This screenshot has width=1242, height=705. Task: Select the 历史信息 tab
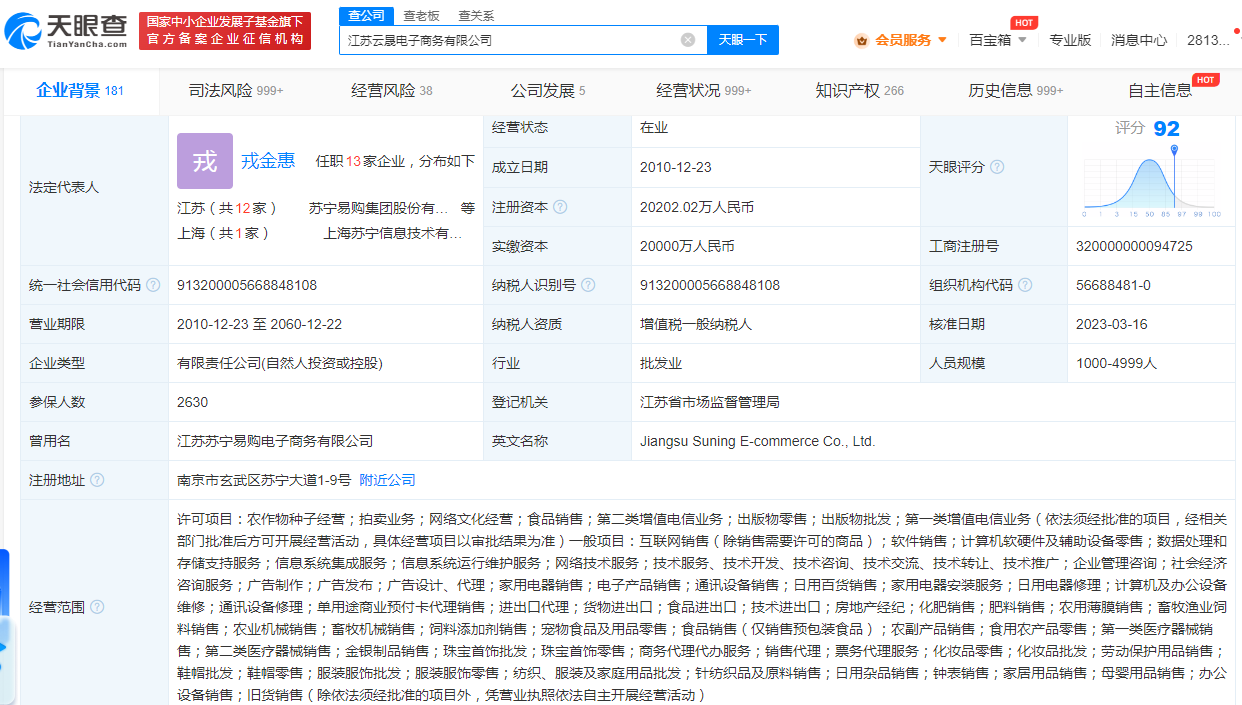click(x=1016, y=91)
